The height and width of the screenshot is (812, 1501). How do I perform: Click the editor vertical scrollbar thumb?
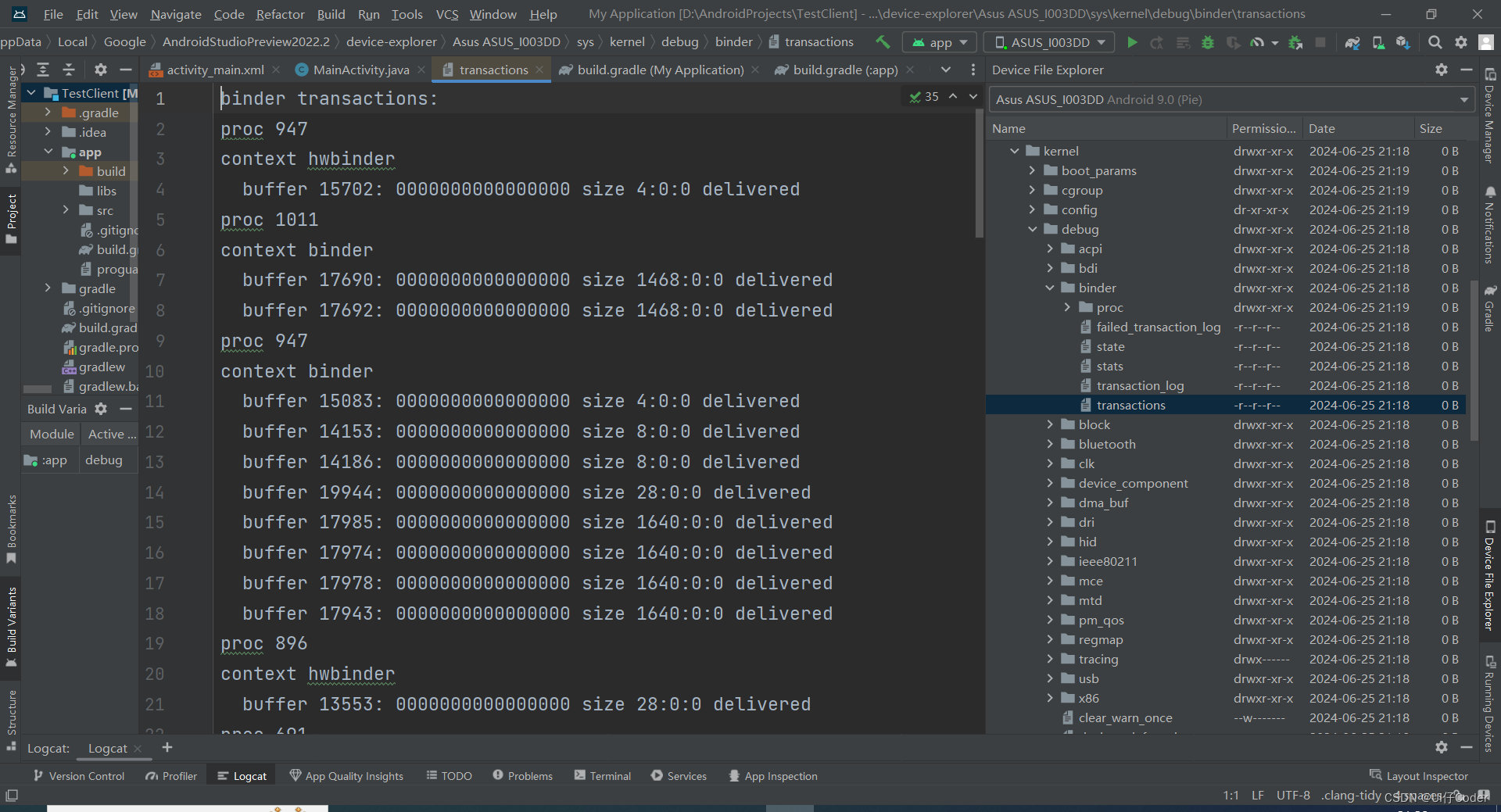979,174
